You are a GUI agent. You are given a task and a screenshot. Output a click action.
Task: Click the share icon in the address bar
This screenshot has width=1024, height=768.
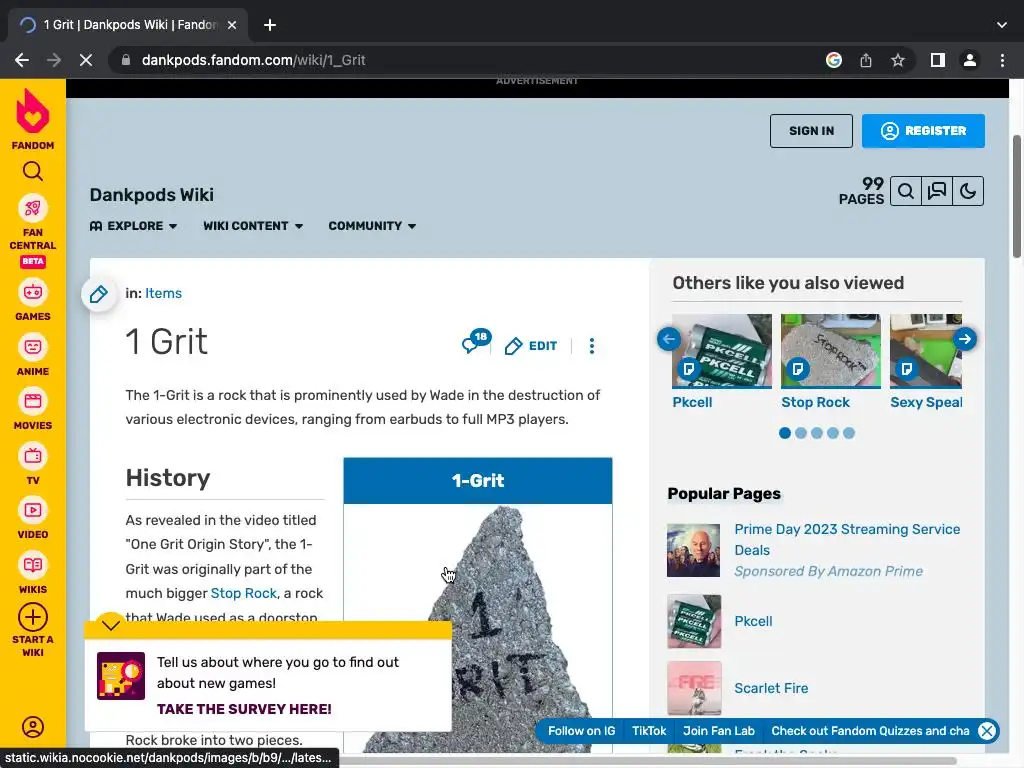tap(866, 60)
